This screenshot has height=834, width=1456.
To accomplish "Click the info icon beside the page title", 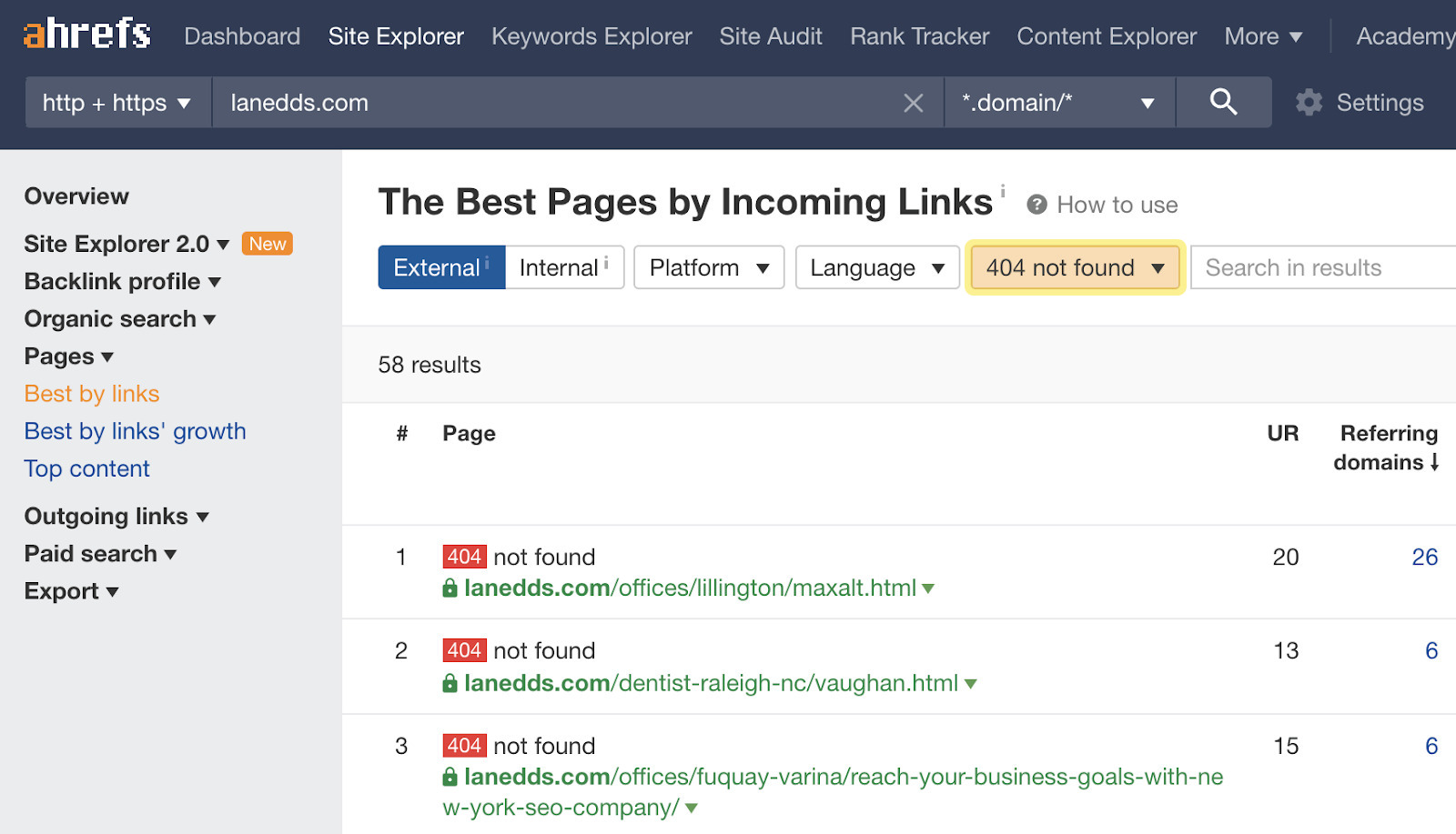I will 1002,191.
